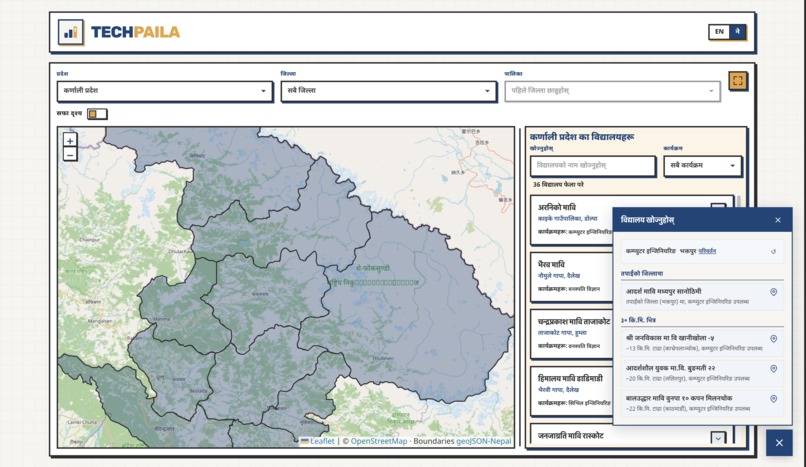Locate आदर्शशील युवक मा.वि. बुडमती pin

773,368
